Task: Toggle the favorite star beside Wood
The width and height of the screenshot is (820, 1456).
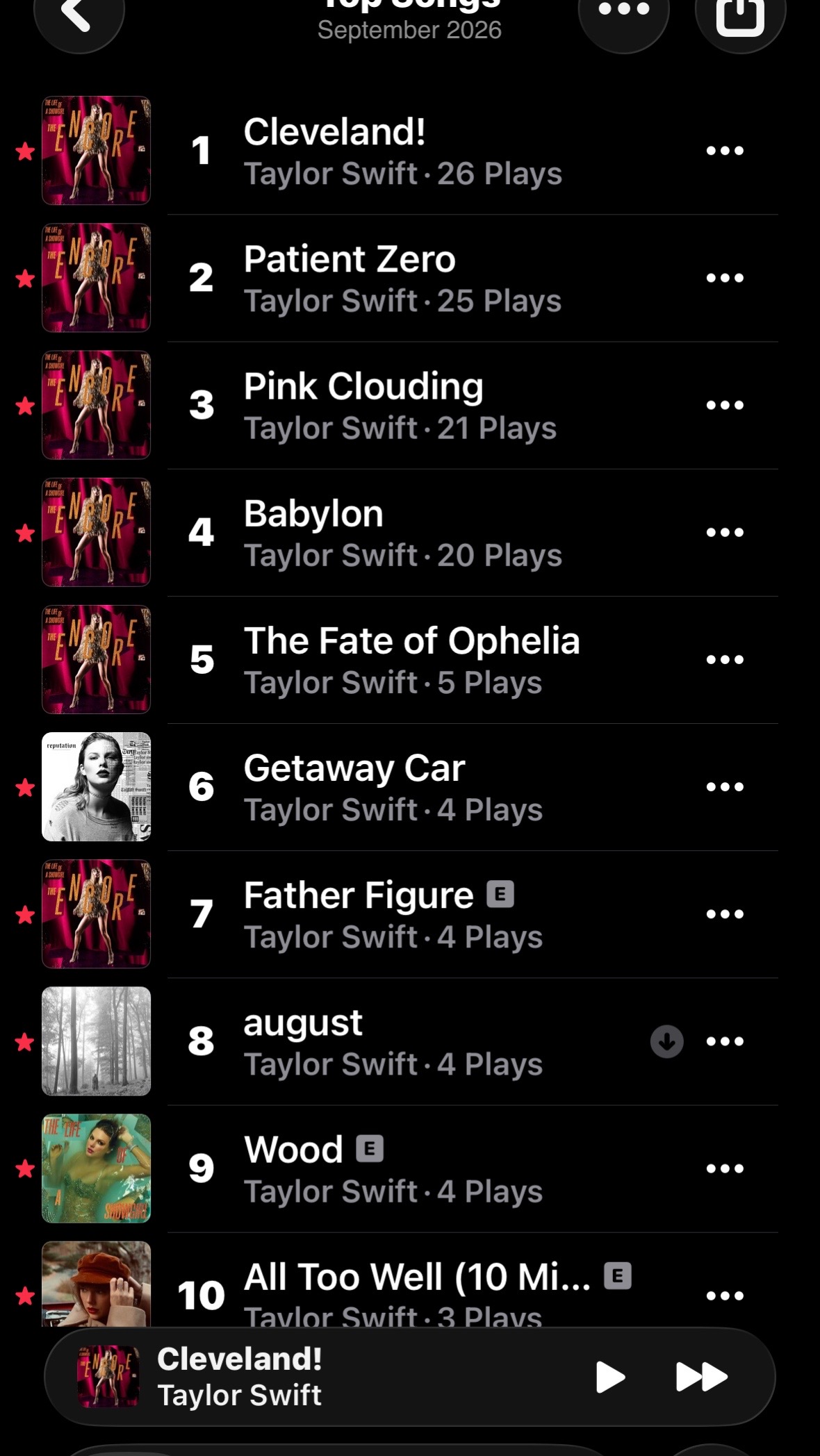Action: coord(25,1168)
